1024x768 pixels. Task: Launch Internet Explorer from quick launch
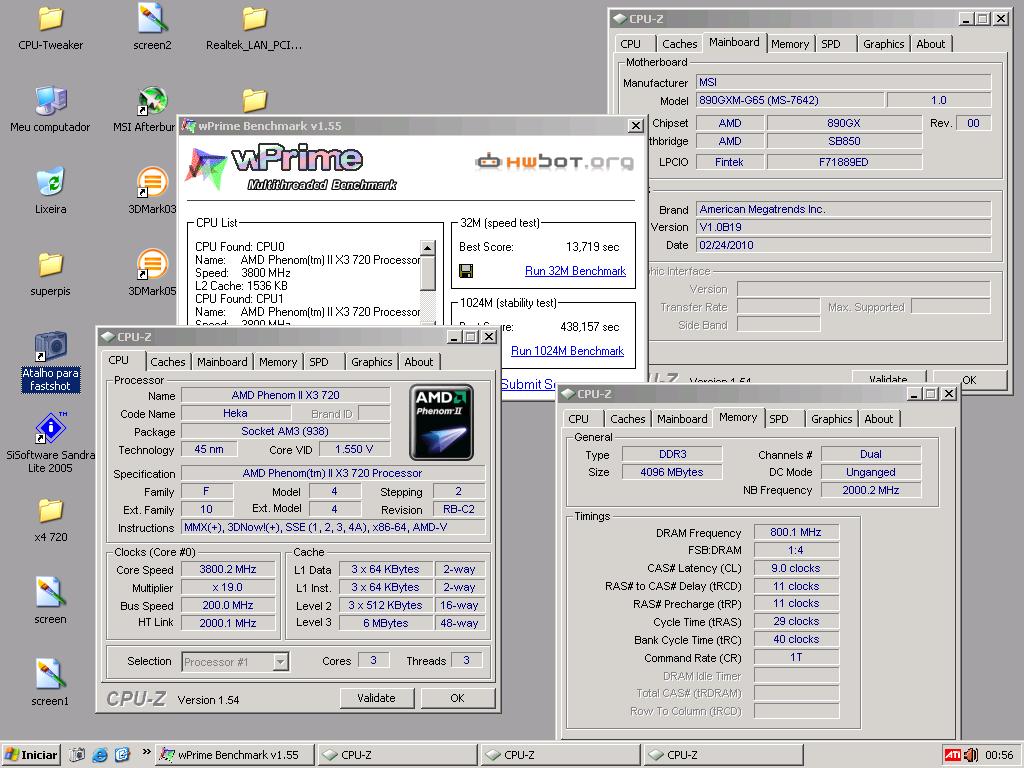tap(100, 755)
